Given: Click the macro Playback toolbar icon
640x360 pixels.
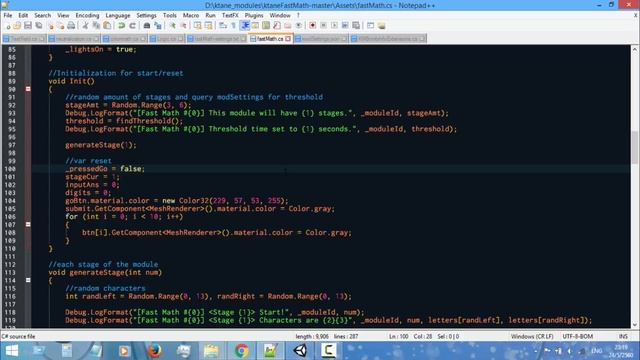Looking at the screenshot, I should point(334,26).
